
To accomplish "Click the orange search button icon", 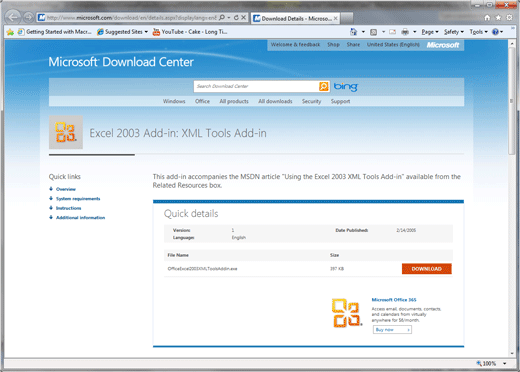I will pyautogui.click(x=324, y=86).
